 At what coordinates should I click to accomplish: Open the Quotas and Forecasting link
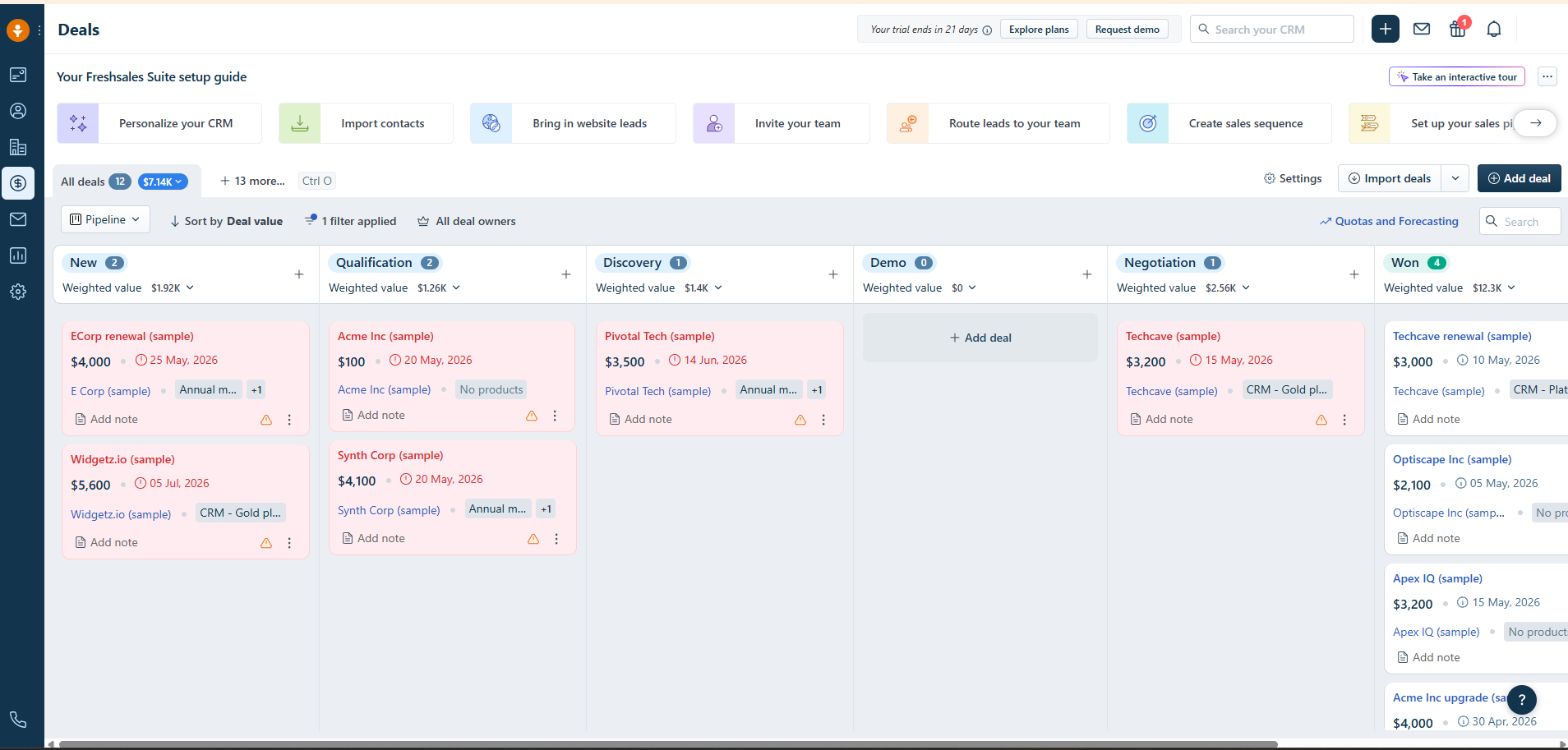[x=1389, y=221]
